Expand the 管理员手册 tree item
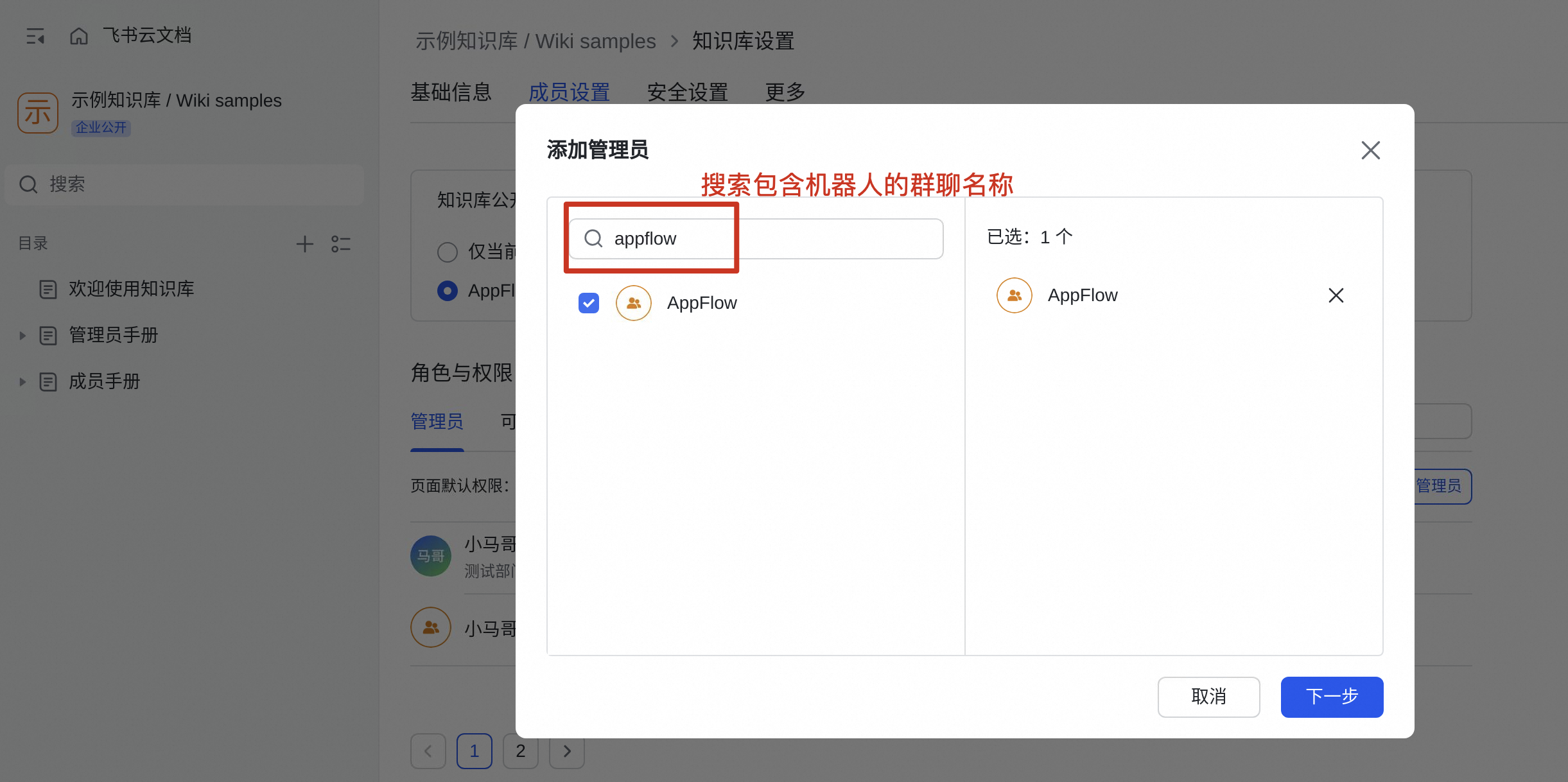The image size is (1568, 782). pos(22,335)
